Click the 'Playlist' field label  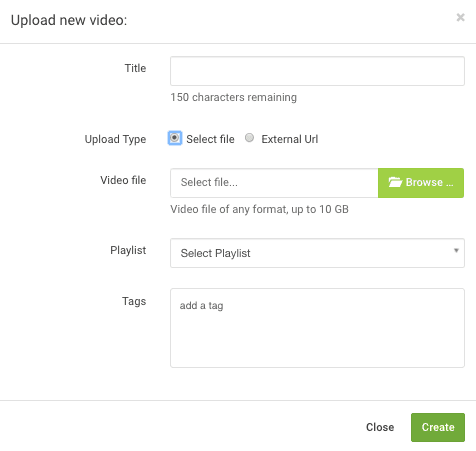pos(128,250)
